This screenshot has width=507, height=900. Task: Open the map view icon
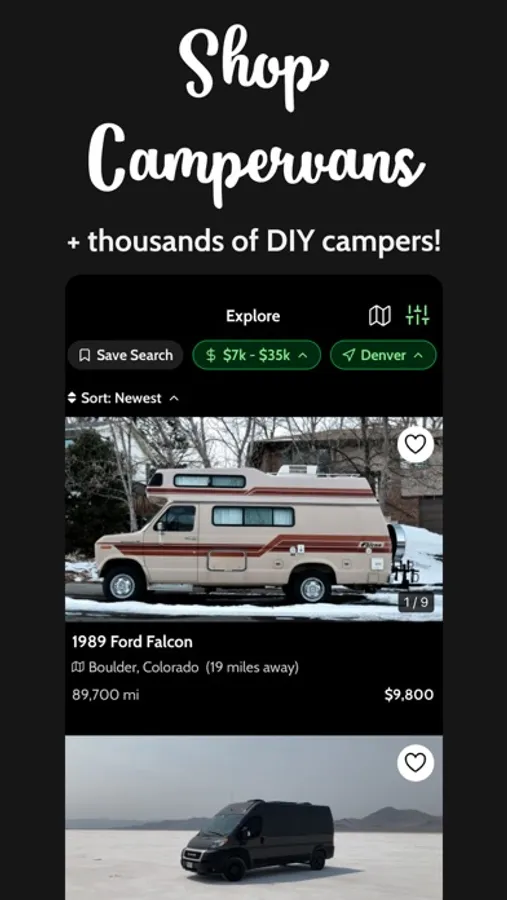tap(380, 315)
